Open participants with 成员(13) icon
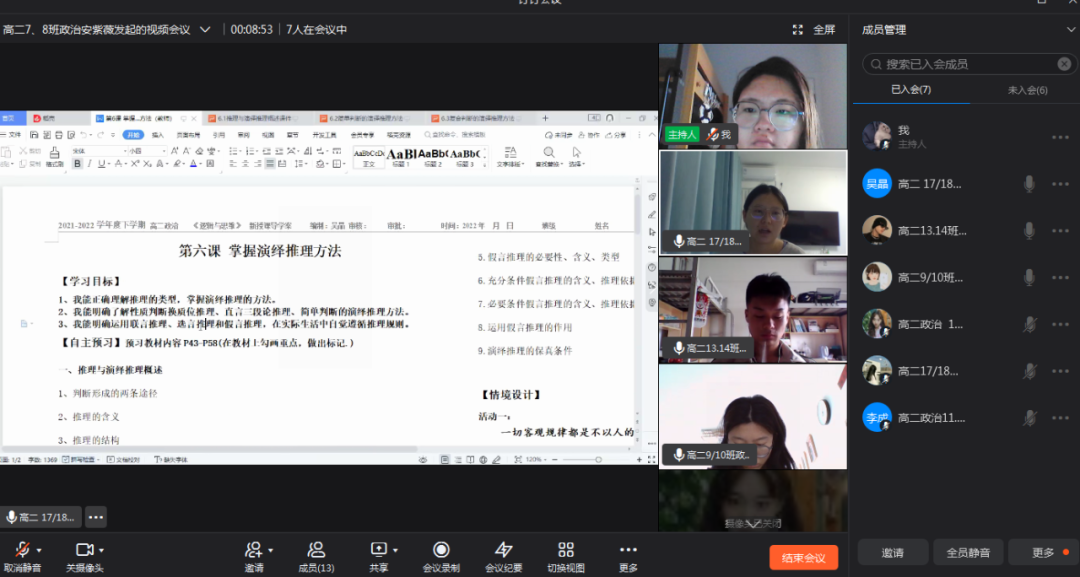1080x577 pixels. point(318,549)
